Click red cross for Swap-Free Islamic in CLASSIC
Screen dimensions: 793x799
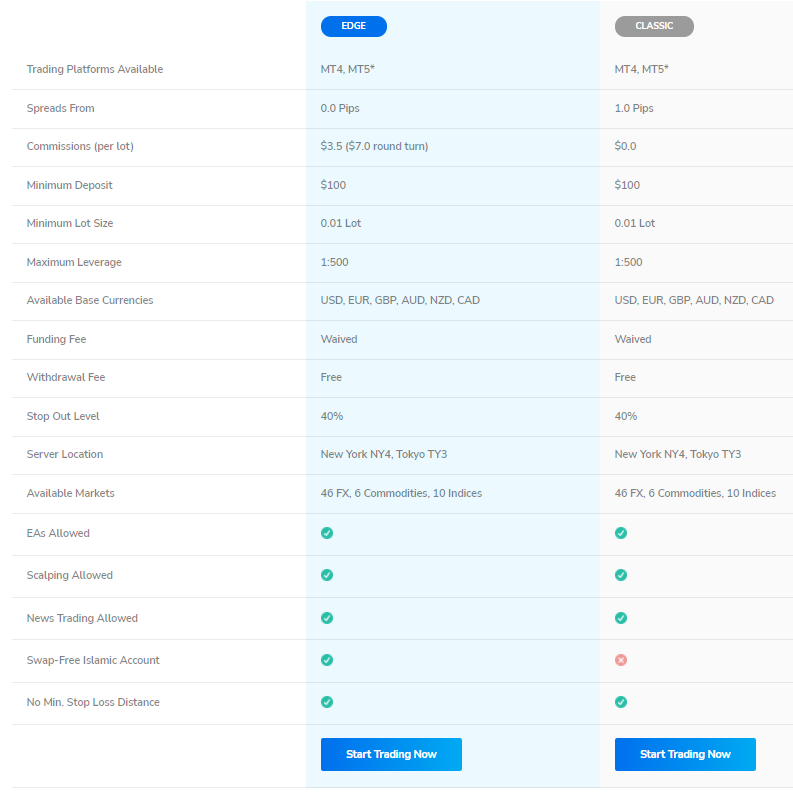[x=621, y=660]
